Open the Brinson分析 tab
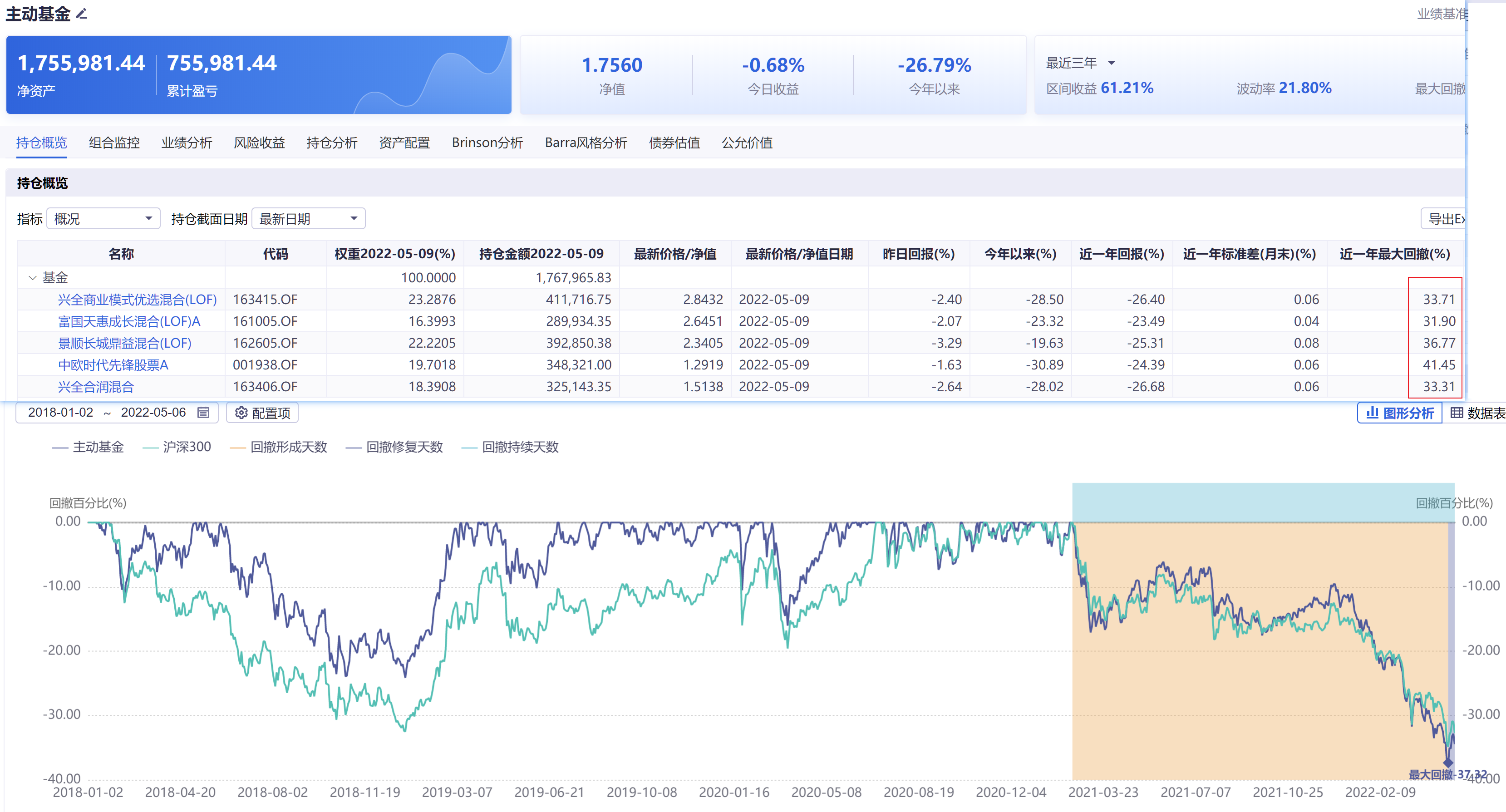This screenshot has height=812, width=1506. click(487, 143)
